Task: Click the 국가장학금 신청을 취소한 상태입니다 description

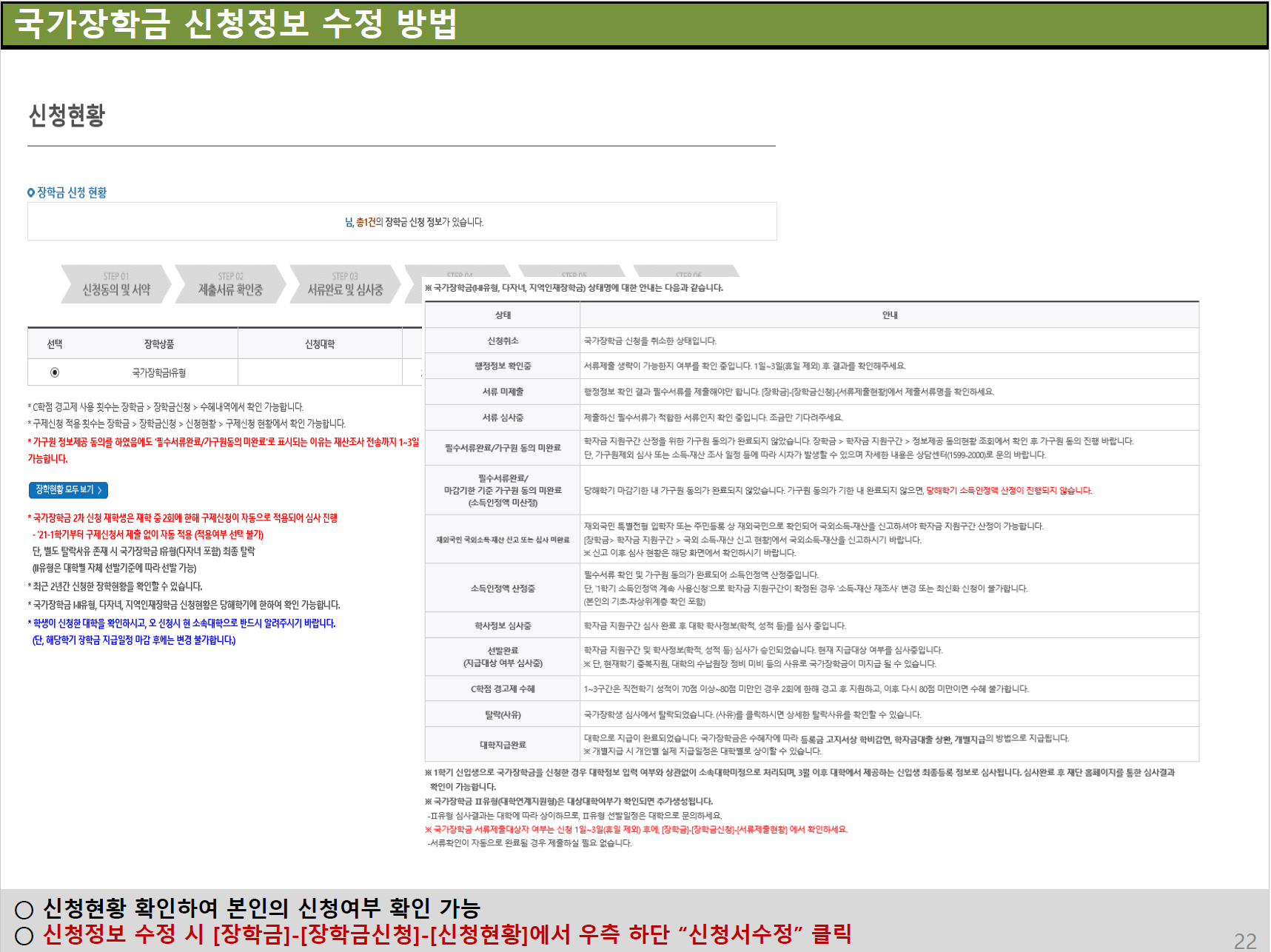Action: (650, 341)
